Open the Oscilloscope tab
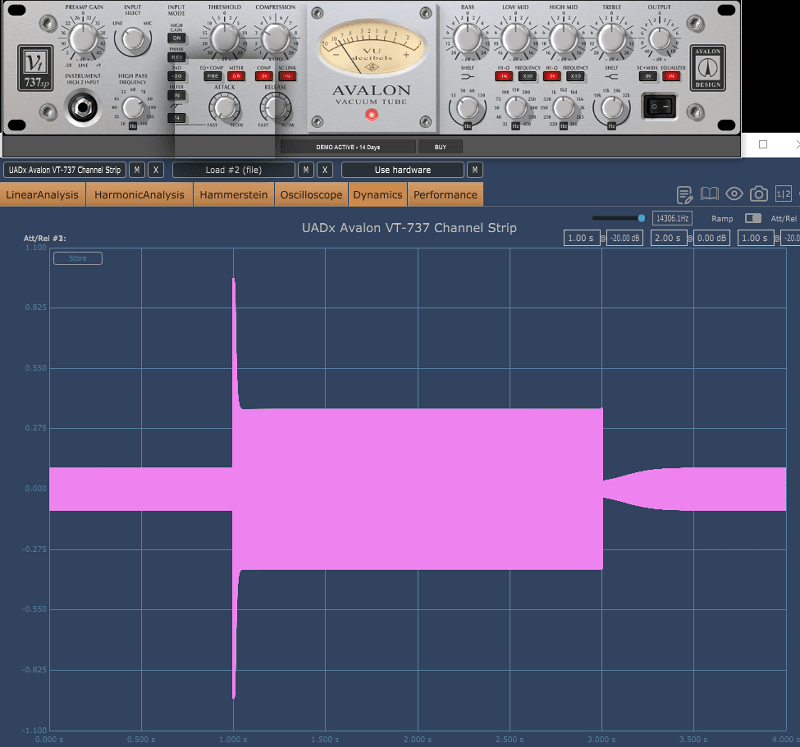The height and width of the screenshot is (747, 800). (x=311, y=195)
